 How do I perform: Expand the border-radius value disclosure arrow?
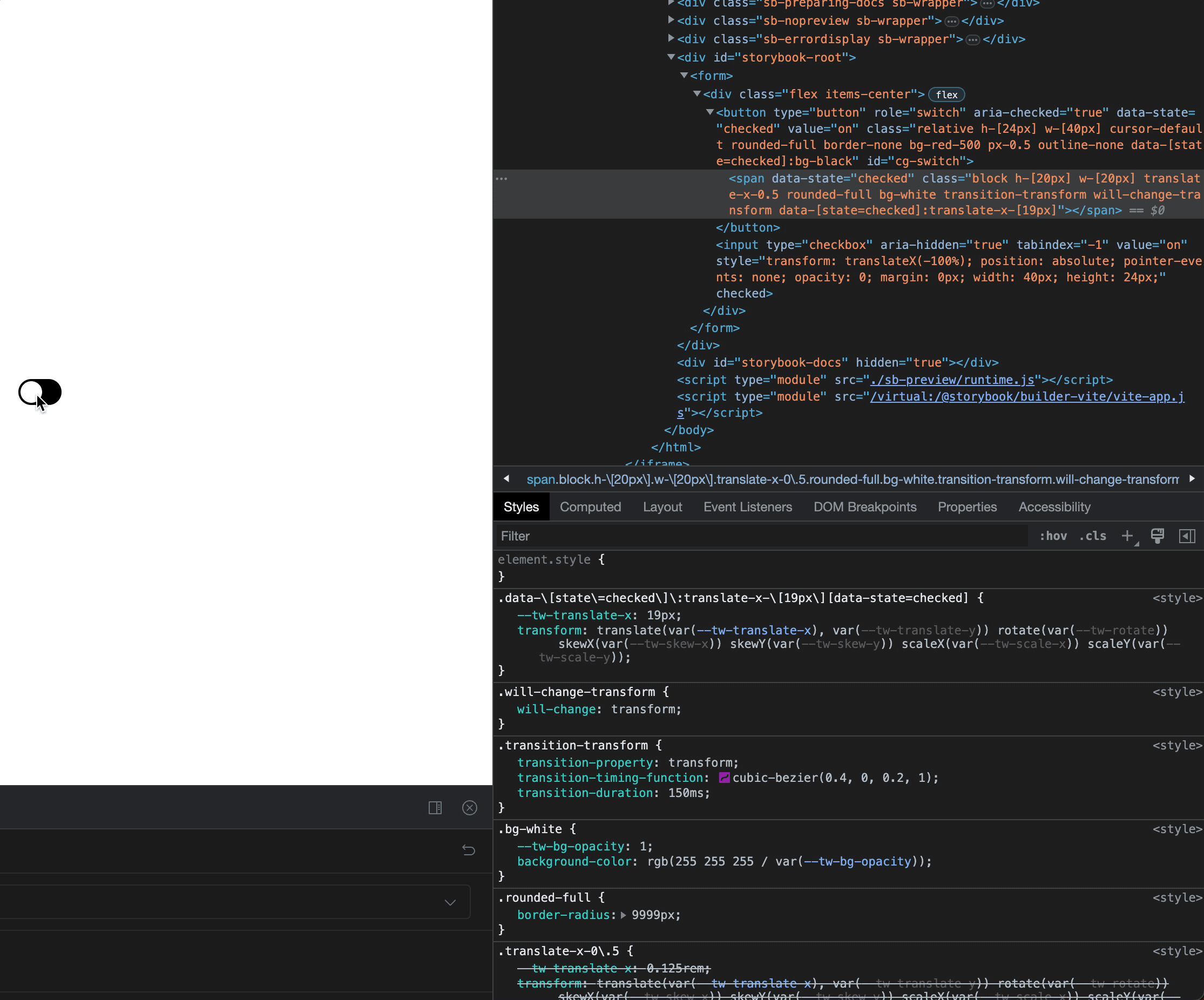tap(623, 915)
